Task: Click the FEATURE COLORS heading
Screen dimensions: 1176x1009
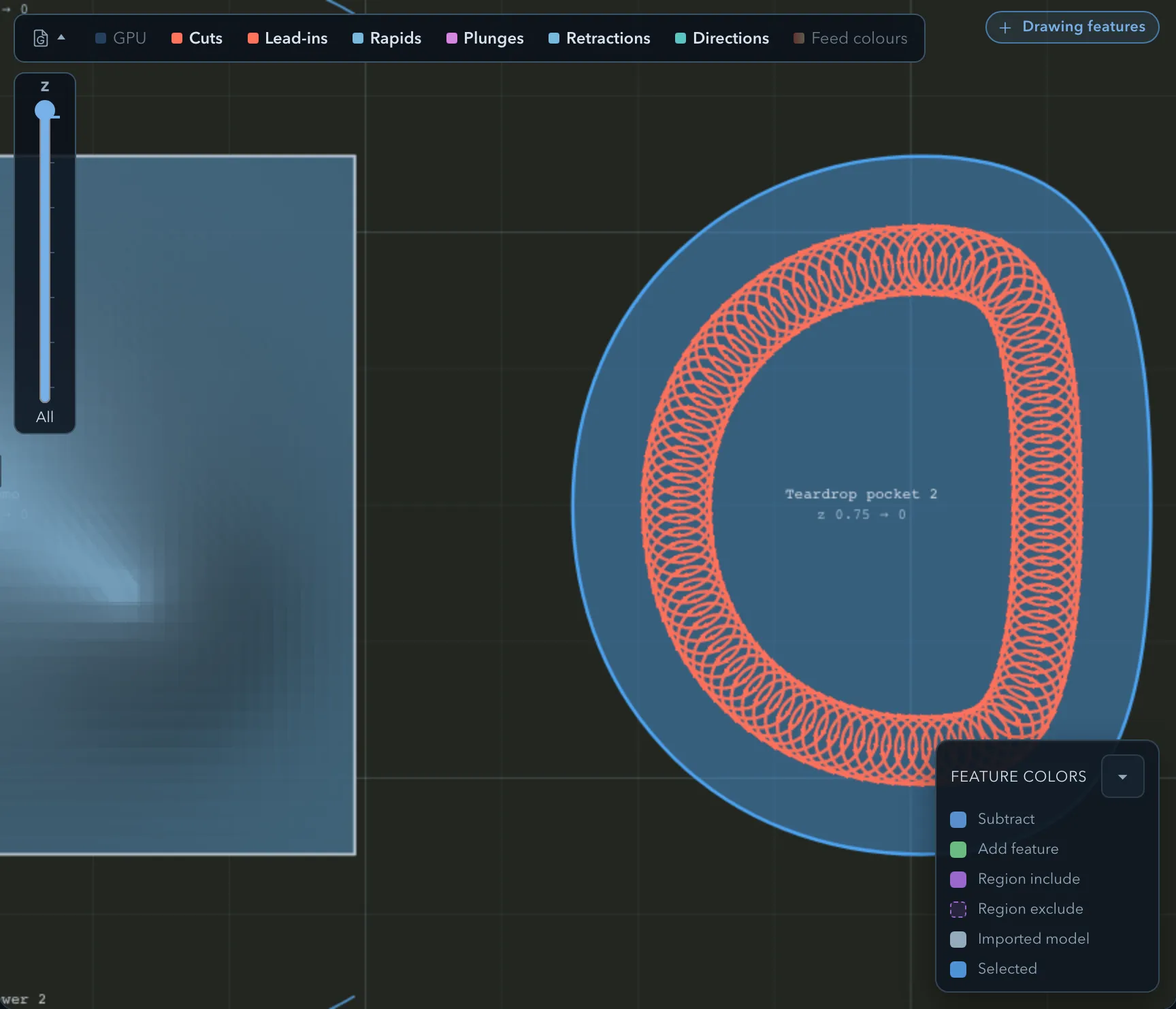Action: point(1018,776)
